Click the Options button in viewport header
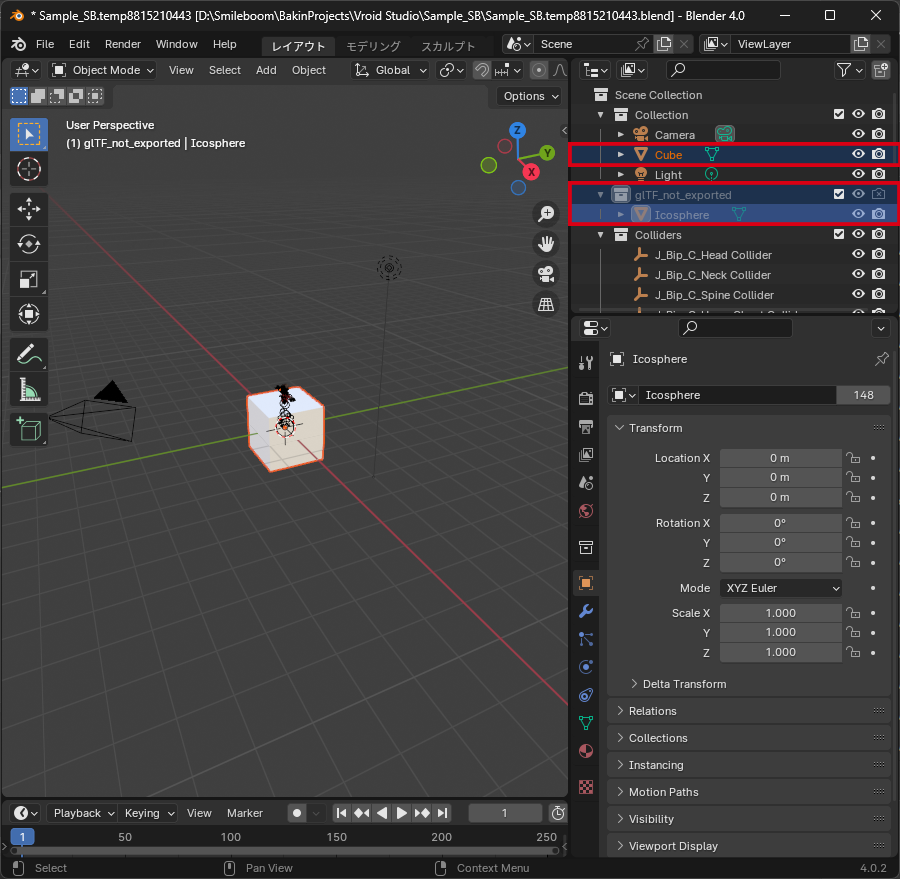The width and height of the screenshot is (900, 879). pos(527,96)
